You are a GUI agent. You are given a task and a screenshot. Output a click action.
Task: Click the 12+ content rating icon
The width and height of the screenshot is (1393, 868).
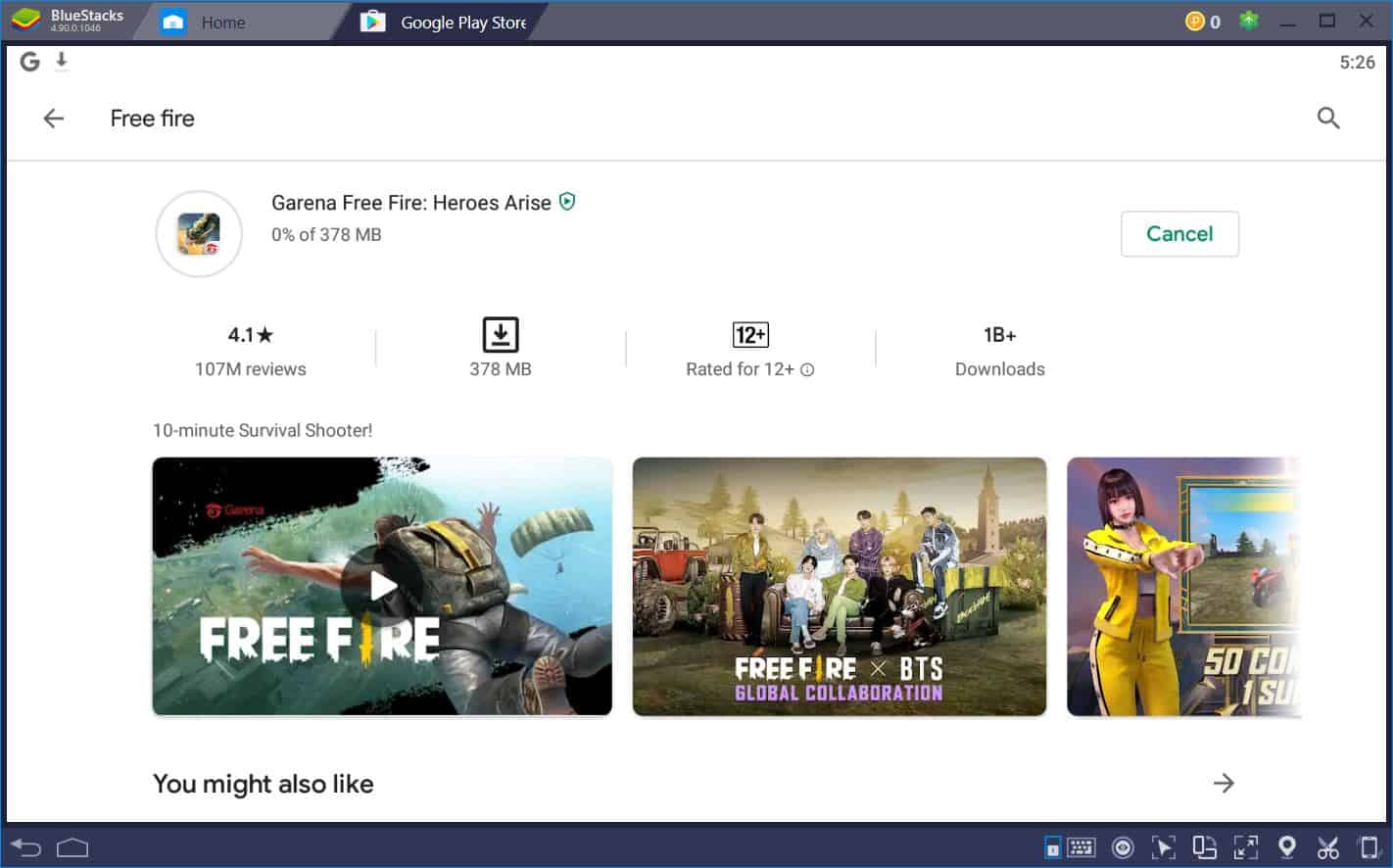coord(750,335)
